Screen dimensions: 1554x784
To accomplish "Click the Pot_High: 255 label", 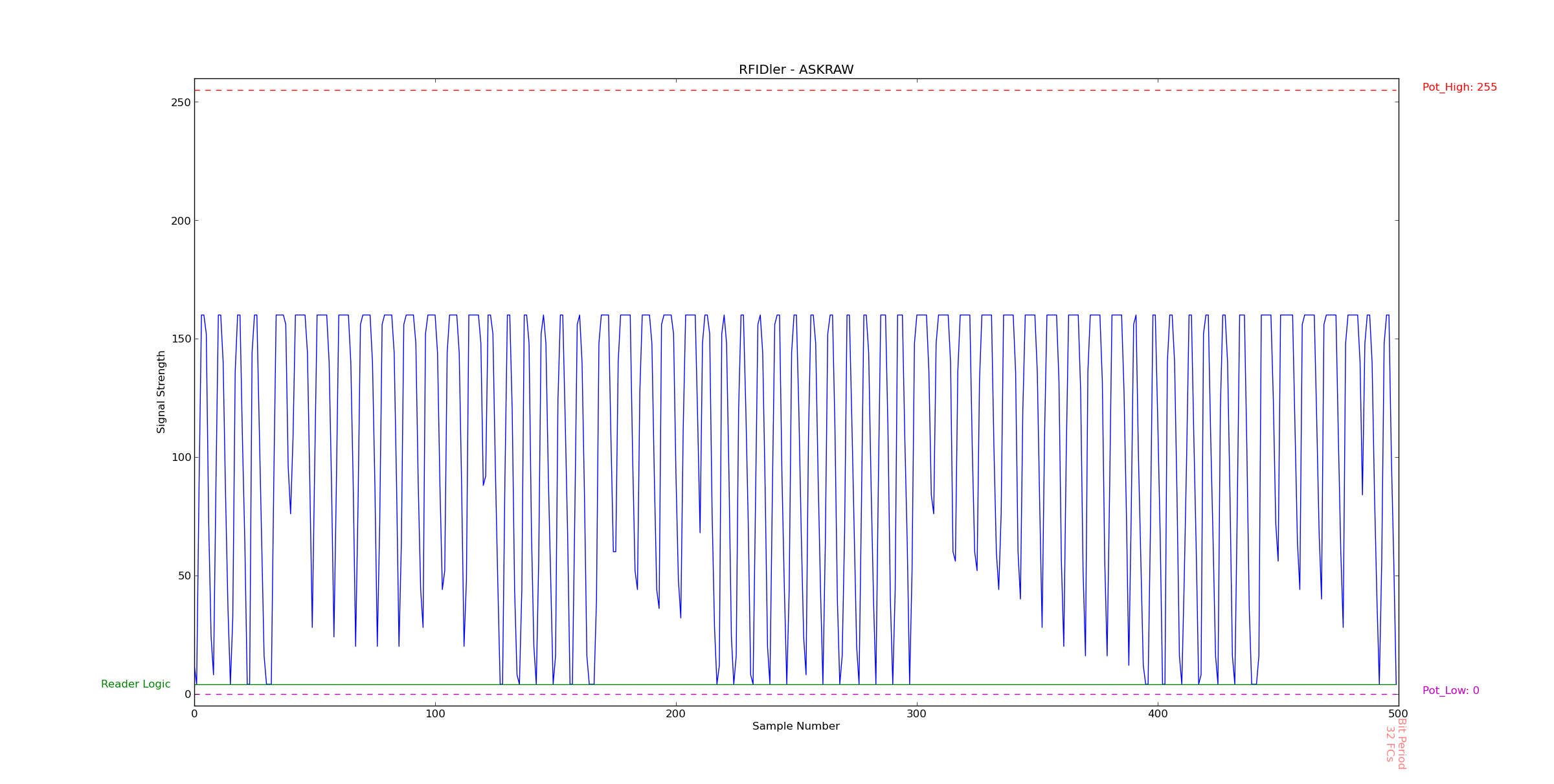I will [1459, 87].
